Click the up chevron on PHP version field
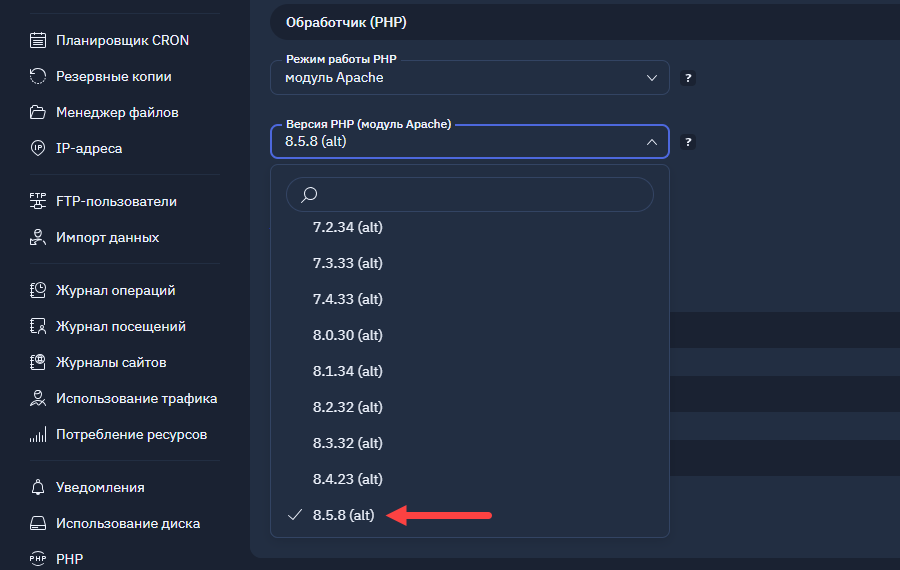 pos(651,142)
